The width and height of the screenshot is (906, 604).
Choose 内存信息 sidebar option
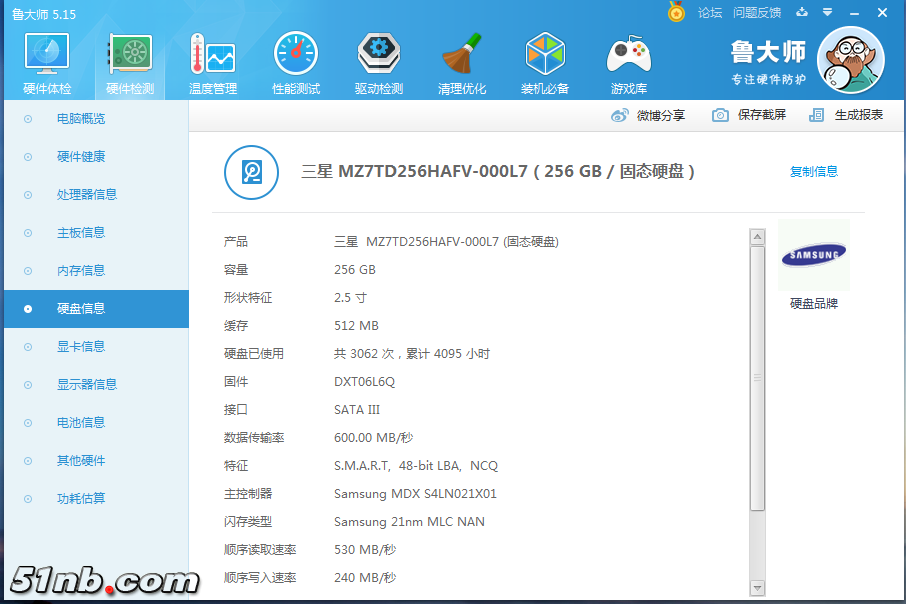click(81, 271)
